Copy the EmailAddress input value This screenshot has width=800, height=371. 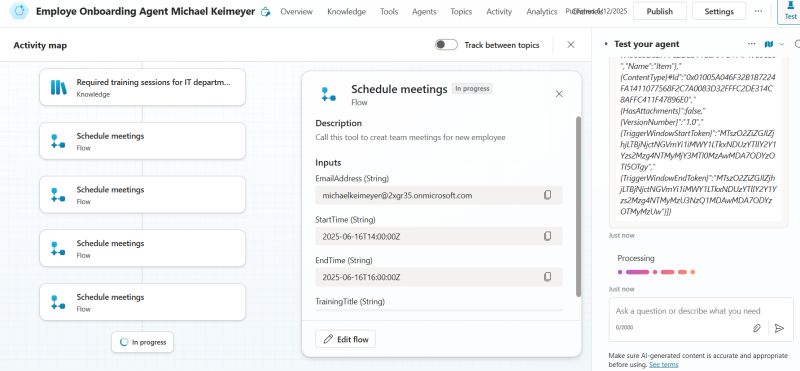(547, 195)
